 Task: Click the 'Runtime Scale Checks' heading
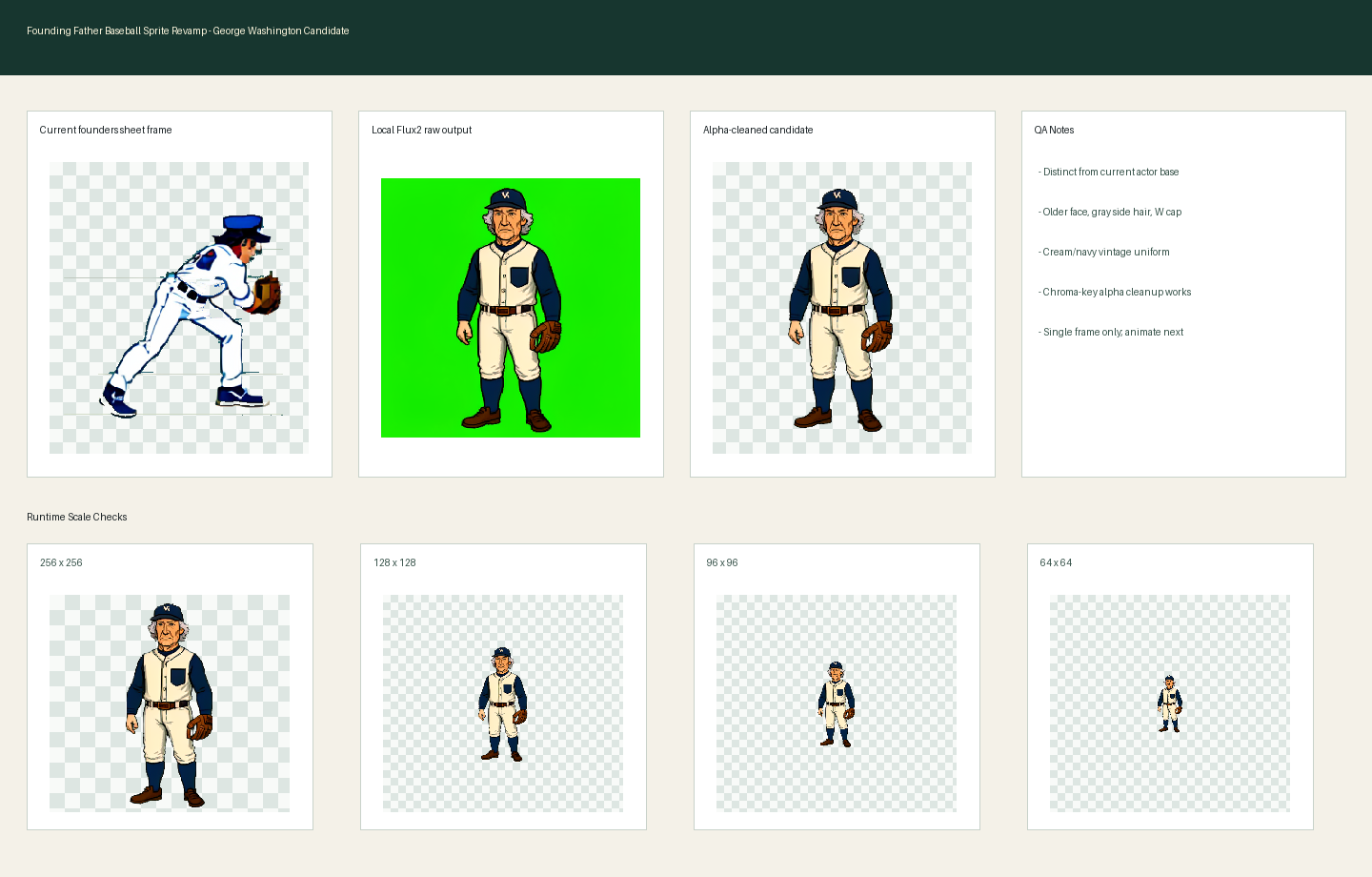[77, 518]
